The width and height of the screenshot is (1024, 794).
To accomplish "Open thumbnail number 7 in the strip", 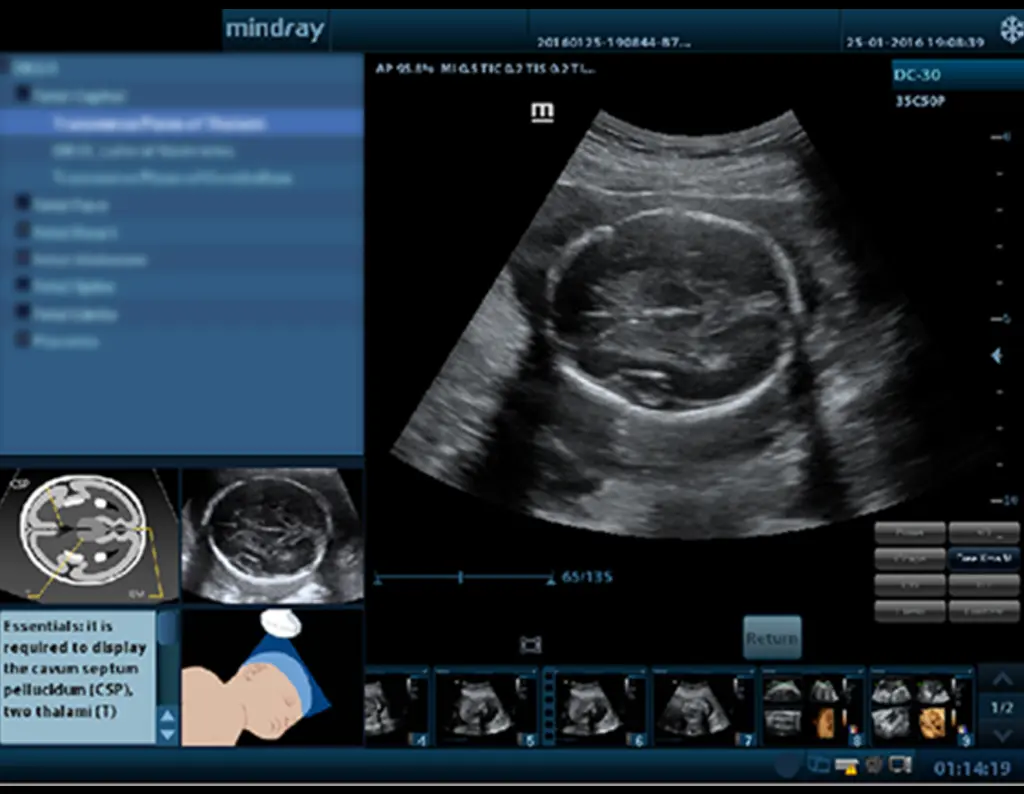I will (705, 708).
